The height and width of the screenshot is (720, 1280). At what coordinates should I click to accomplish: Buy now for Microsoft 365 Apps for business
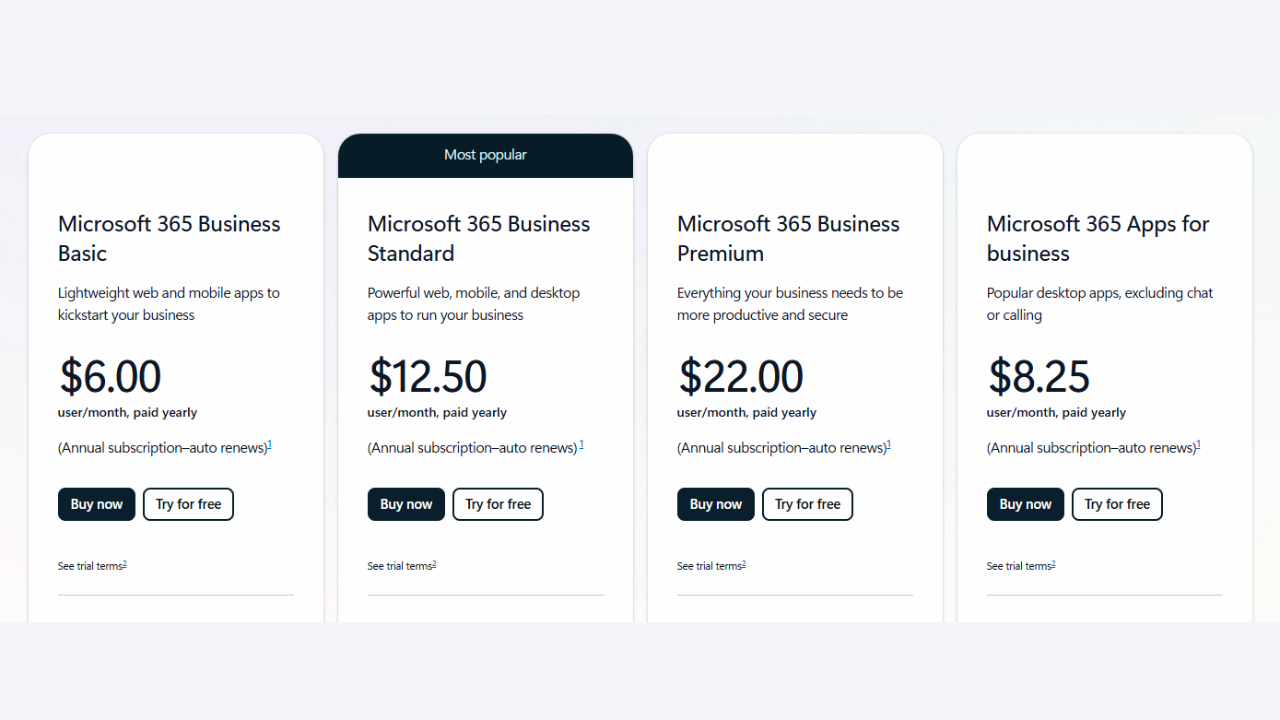tap(1025, 504)
